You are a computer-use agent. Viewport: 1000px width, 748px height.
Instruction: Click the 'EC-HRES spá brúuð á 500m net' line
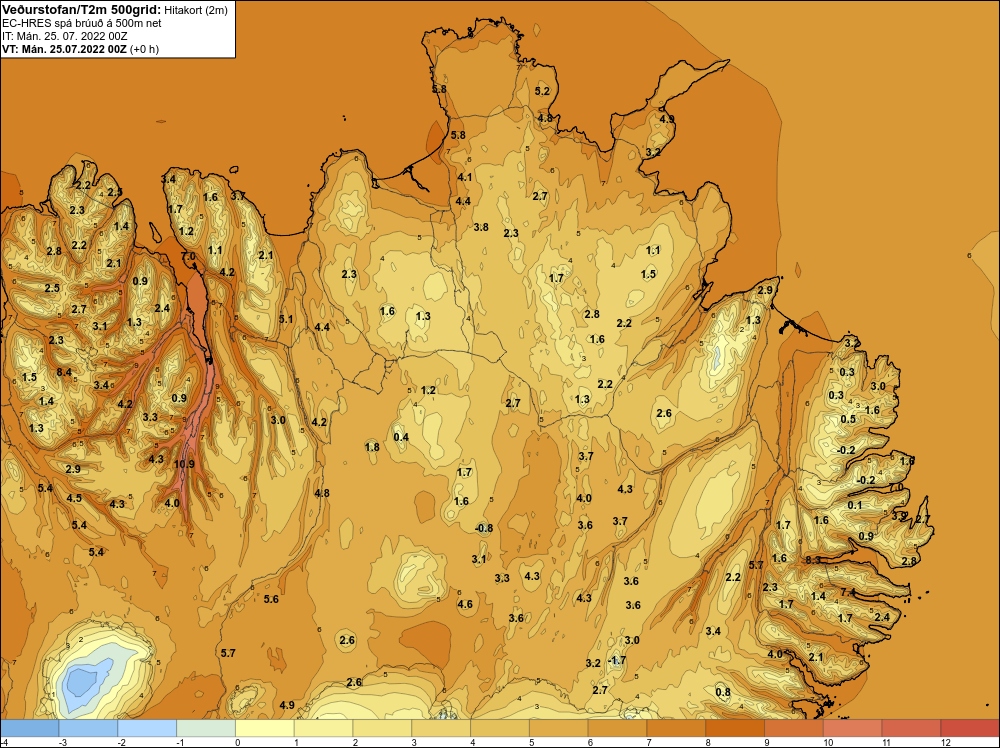[x=82, y=24]
